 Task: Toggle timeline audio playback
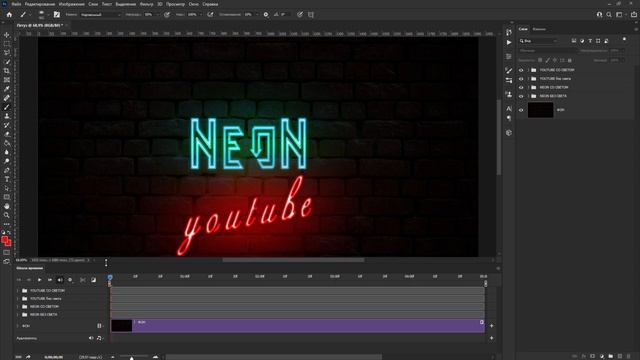[60, 280]
